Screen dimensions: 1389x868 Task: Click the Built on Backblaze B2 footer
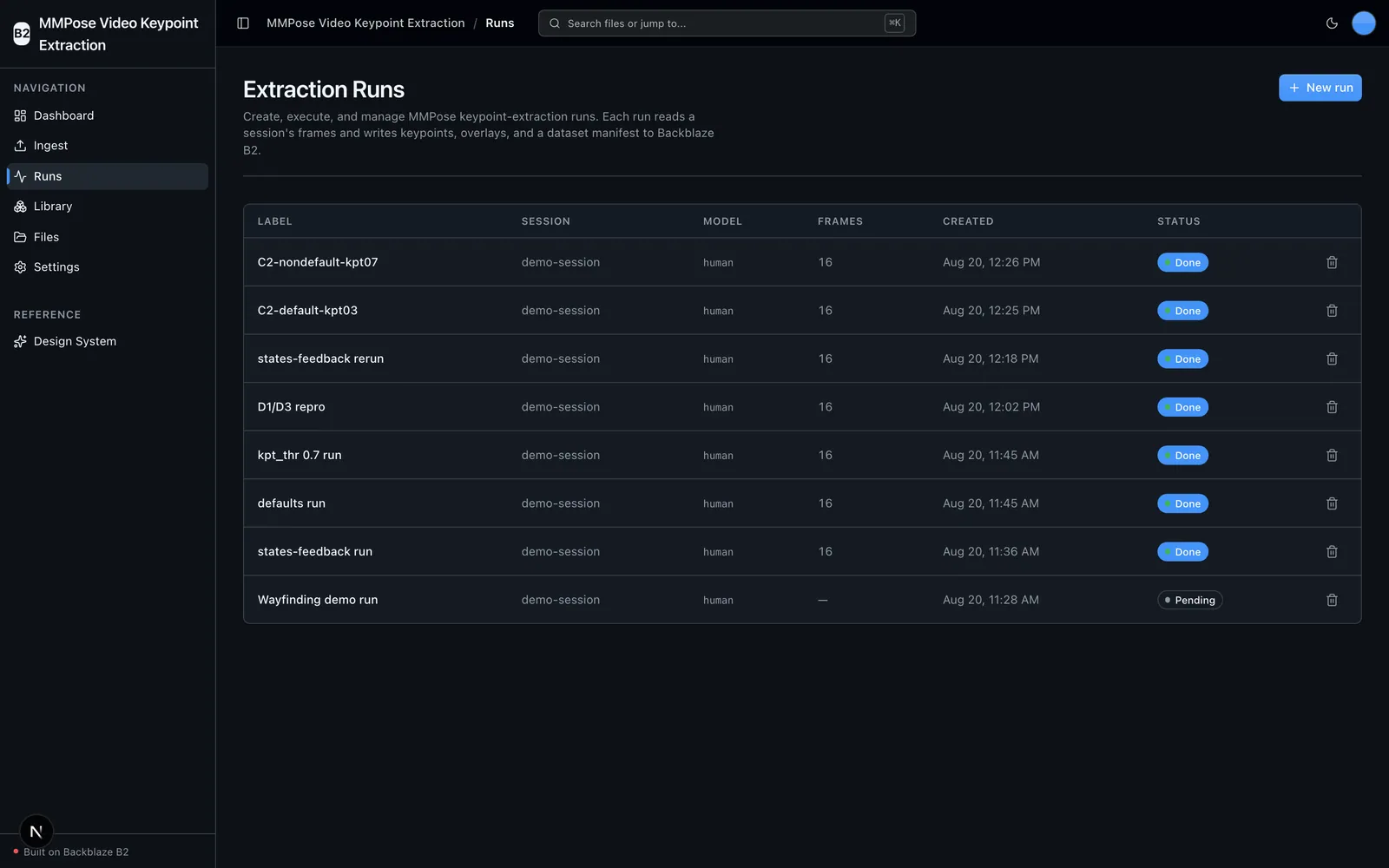[76, 852]
